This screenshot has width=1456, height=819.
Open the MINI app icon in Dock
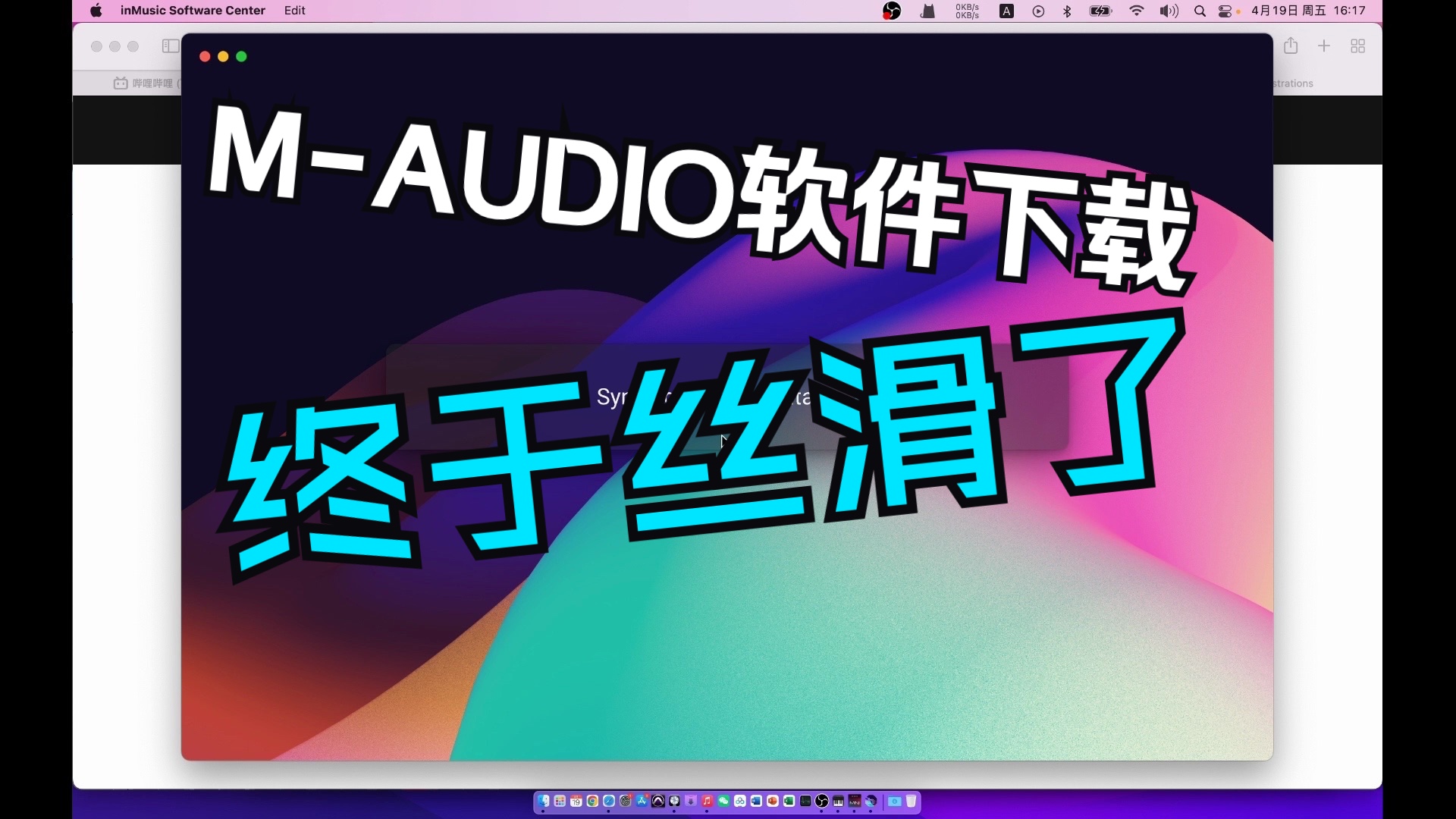tap(855, 801)
